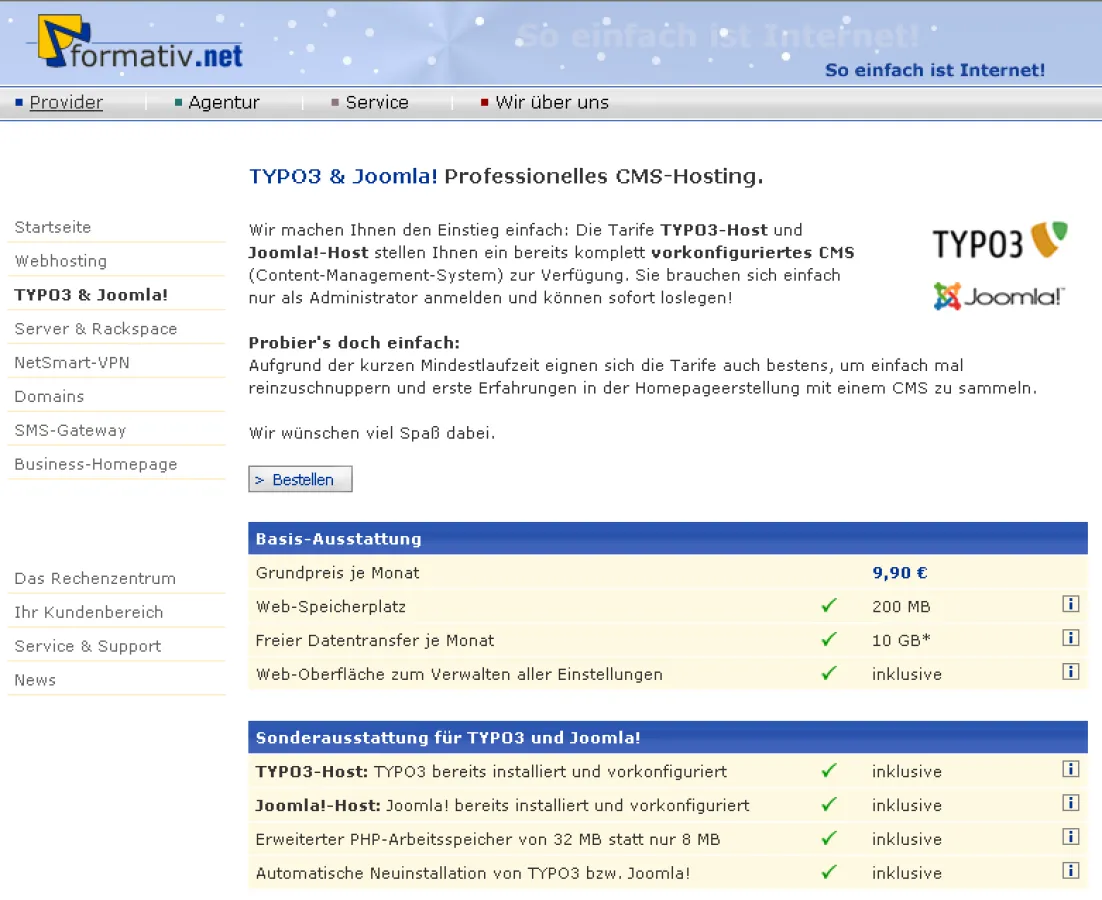Viewport: 1102px width, 900px height.
Task: Click the Bestellen button
Action: [300, 479]
